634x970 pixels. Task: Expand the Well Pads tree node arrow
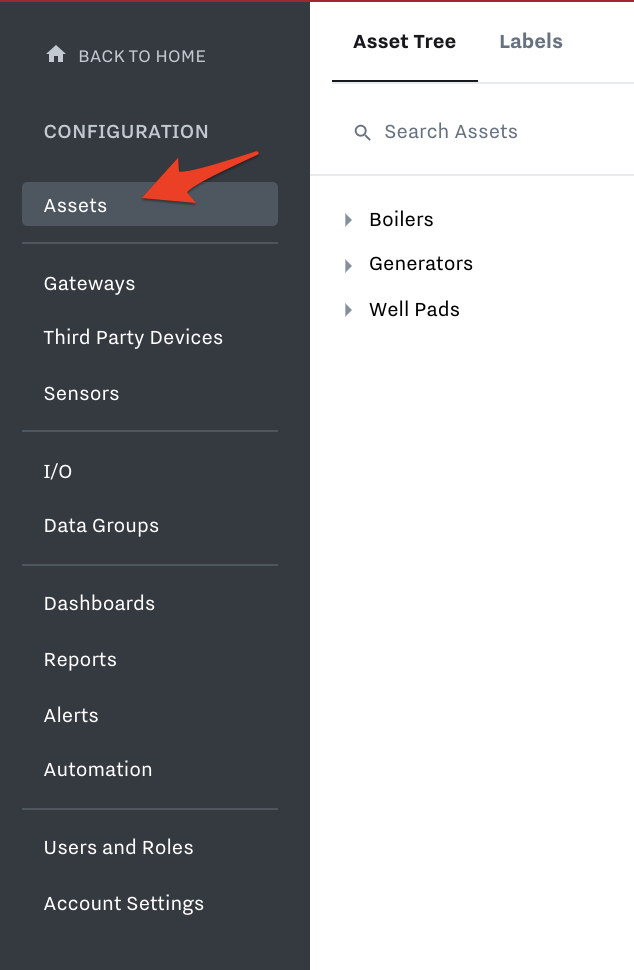pos(348,310)
